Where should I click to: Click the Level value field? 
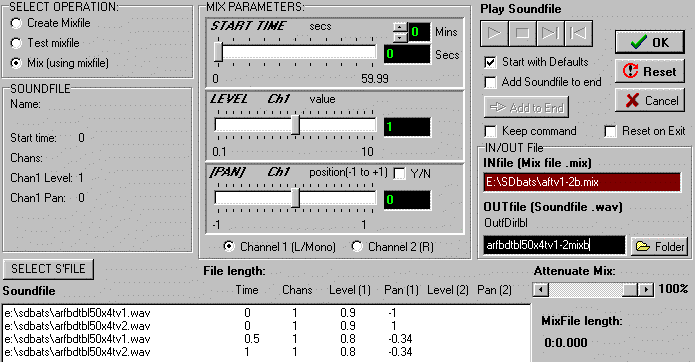pos(407,127)
